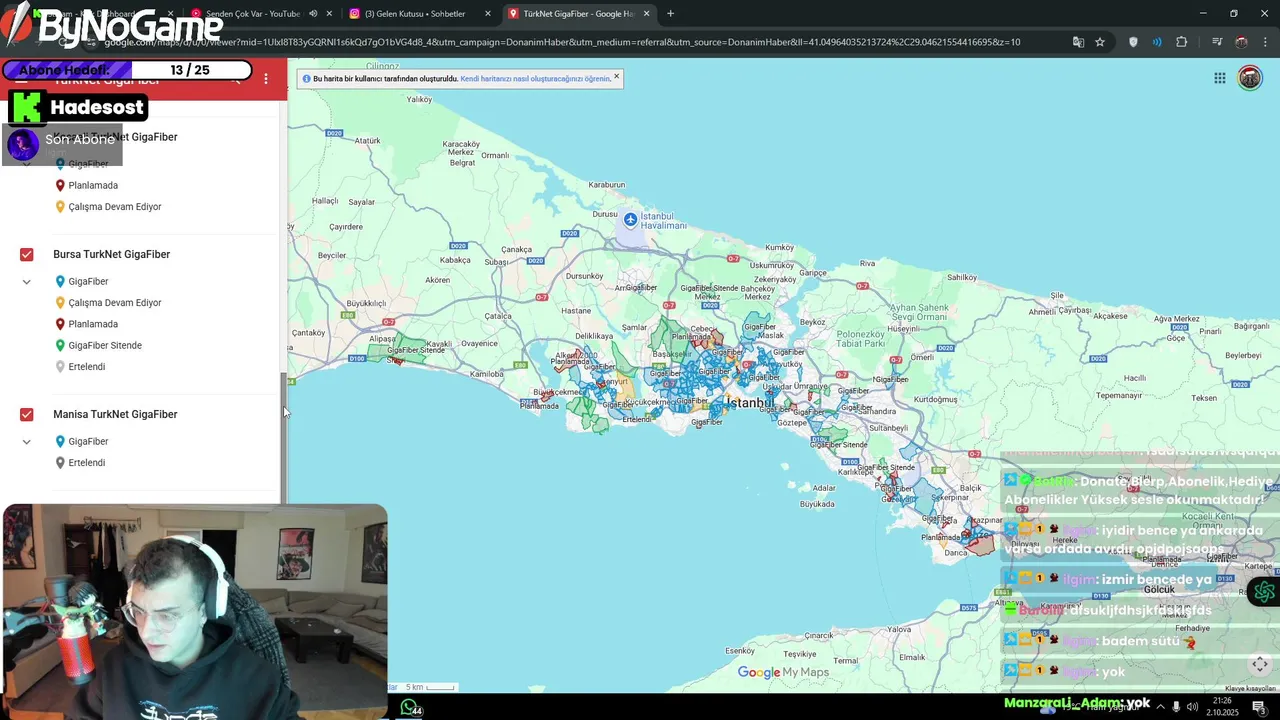Open the Klavye kısayolları link on map
The width and height of the screenshot is (1280, 720).
(1250, 688)
